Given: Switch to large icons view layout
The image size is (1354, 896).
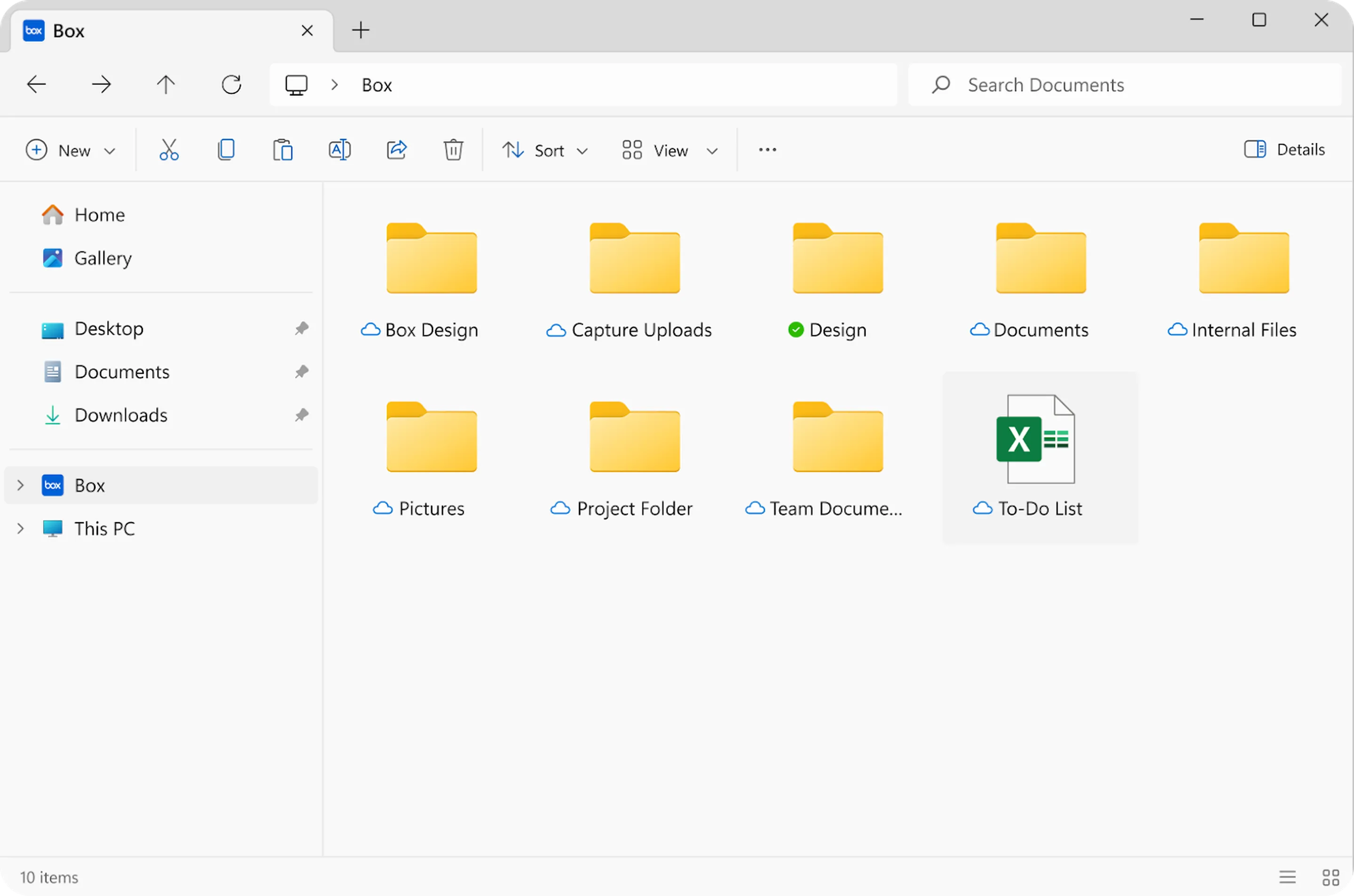Looking at the screenshot, I should [x=1330, y=877].
